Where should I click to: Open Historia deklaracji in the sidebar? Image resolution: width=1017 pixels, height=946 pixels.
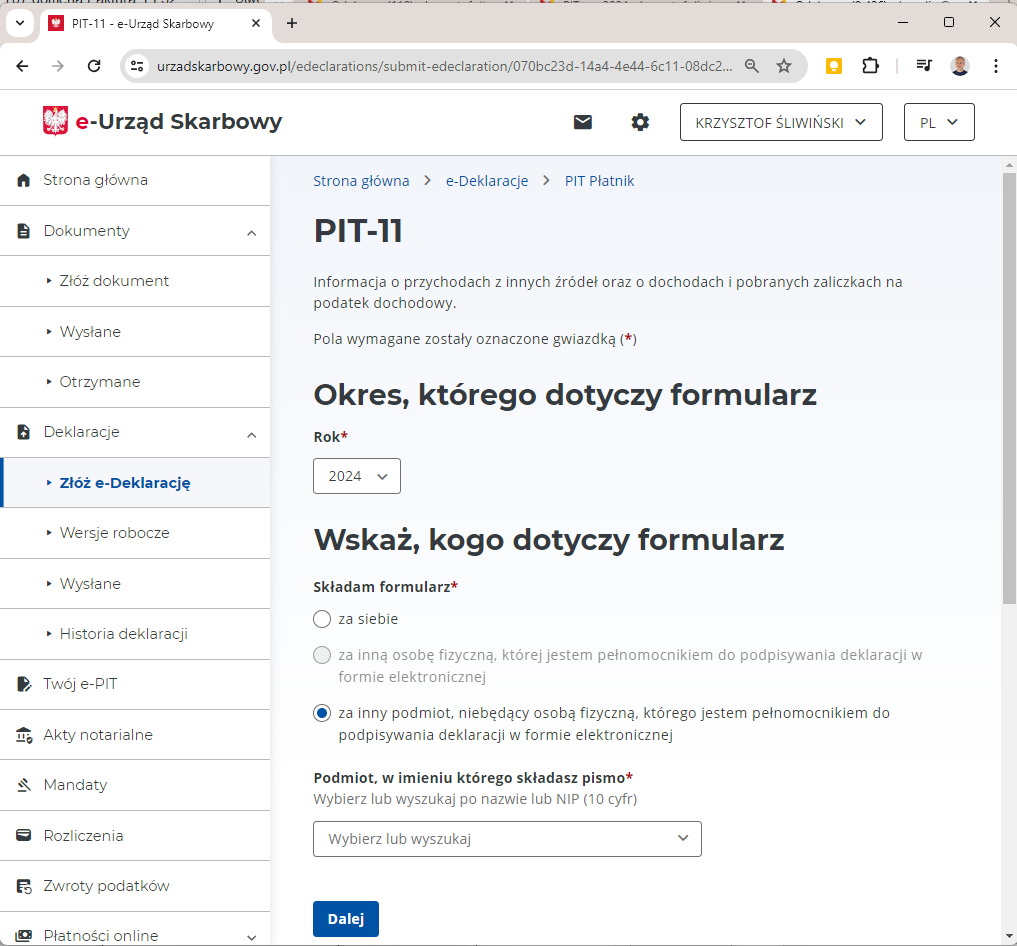[x=123, y=634]
